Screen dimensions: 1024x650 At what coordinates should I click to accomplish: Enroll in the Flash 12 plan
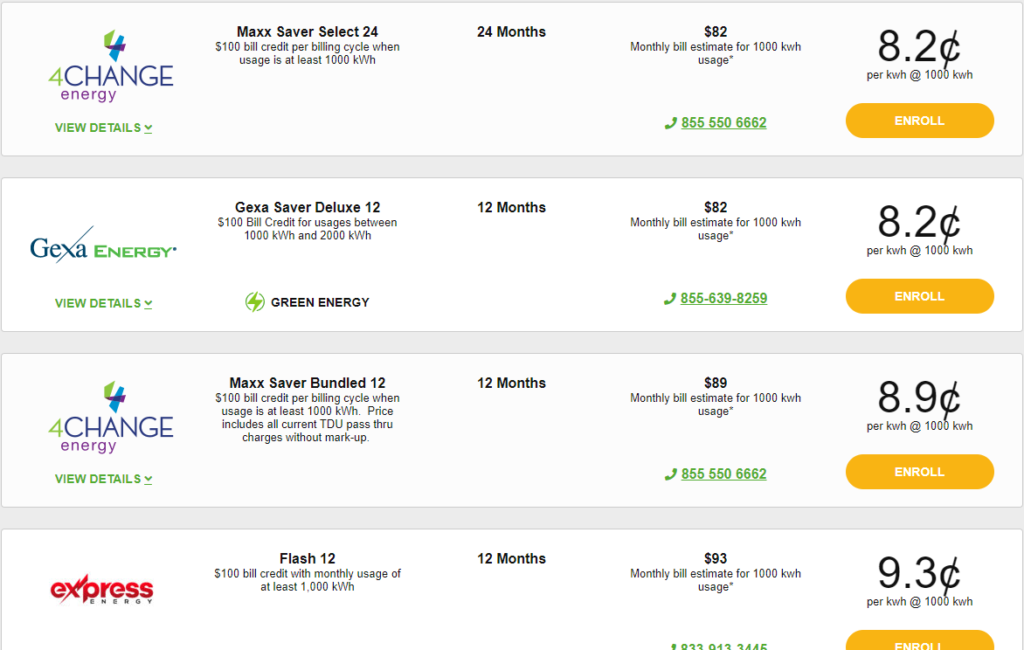(x=920, y=641)
